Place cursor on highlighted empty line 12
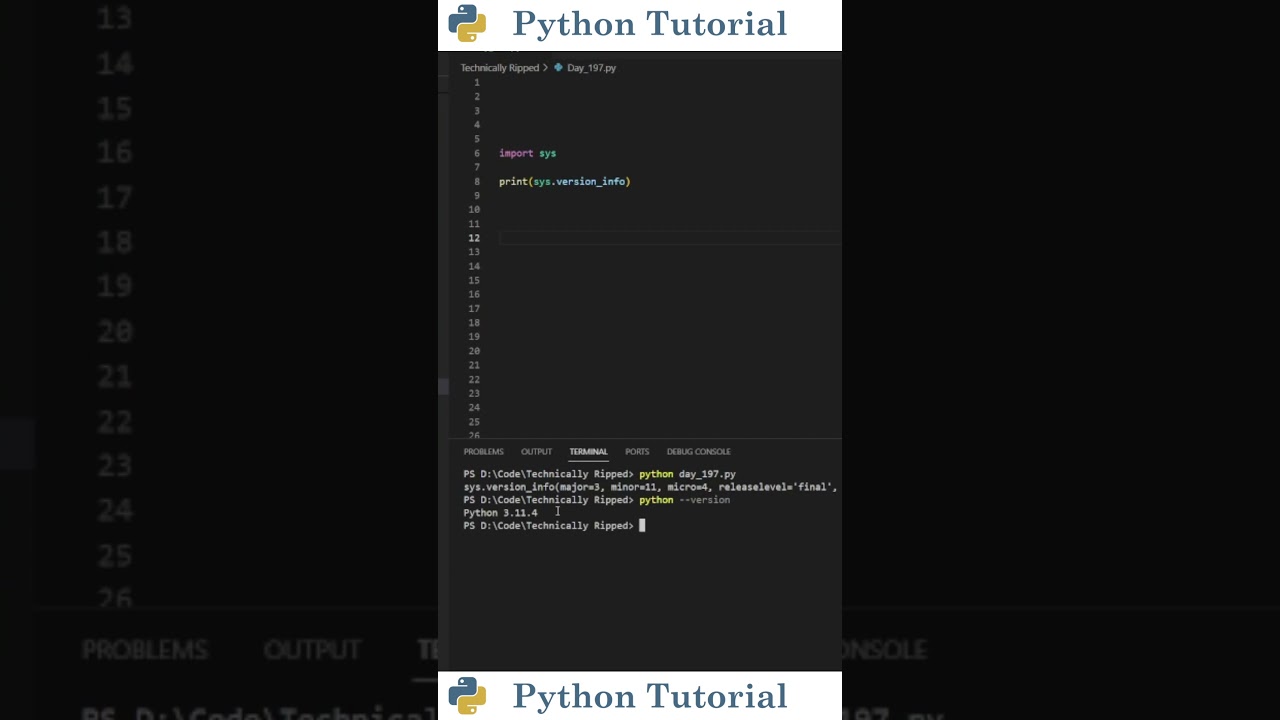This screenshot has height=720, width=1280. (670, 238)
